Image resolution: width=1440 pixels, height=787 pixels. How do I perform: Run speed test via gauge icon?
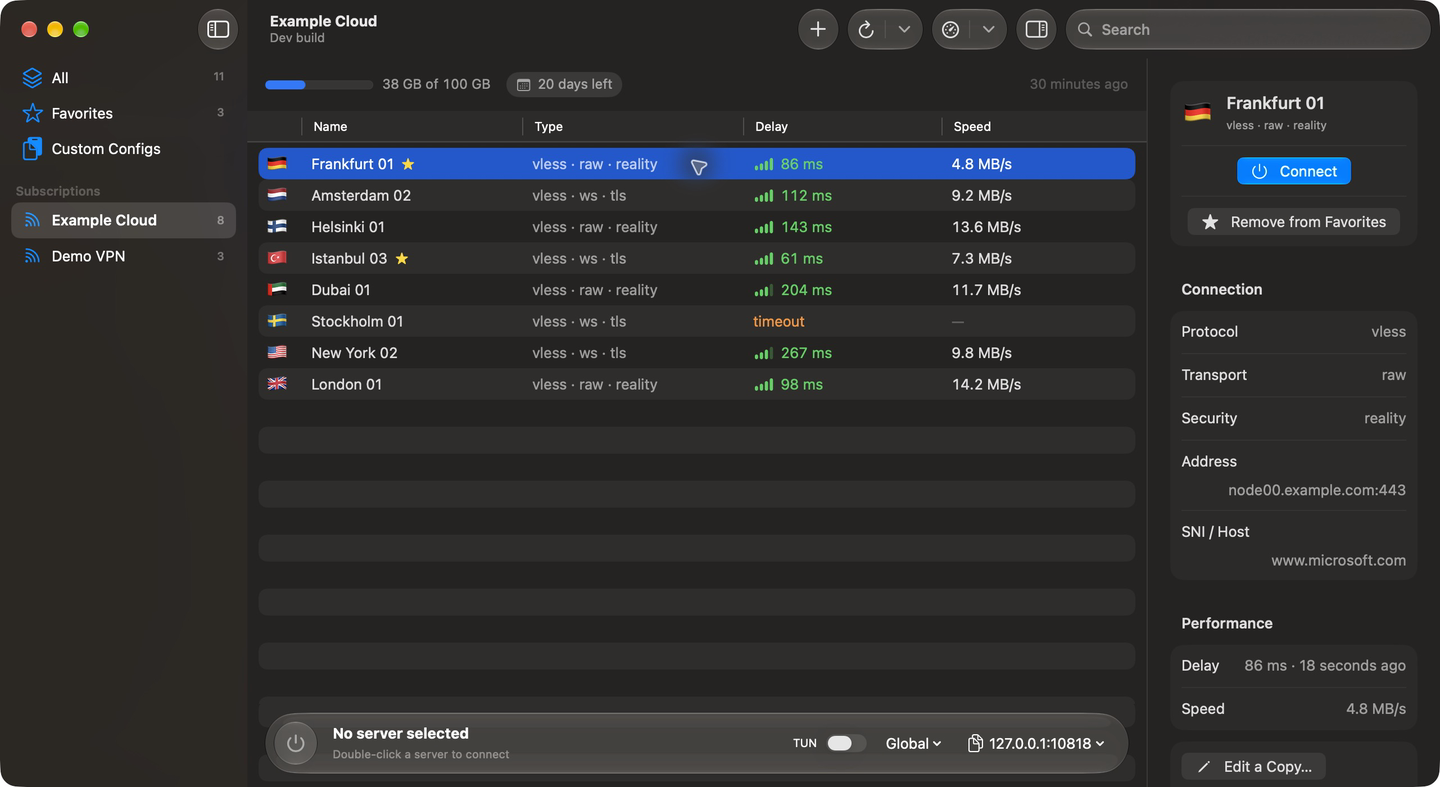coord(951,29)
